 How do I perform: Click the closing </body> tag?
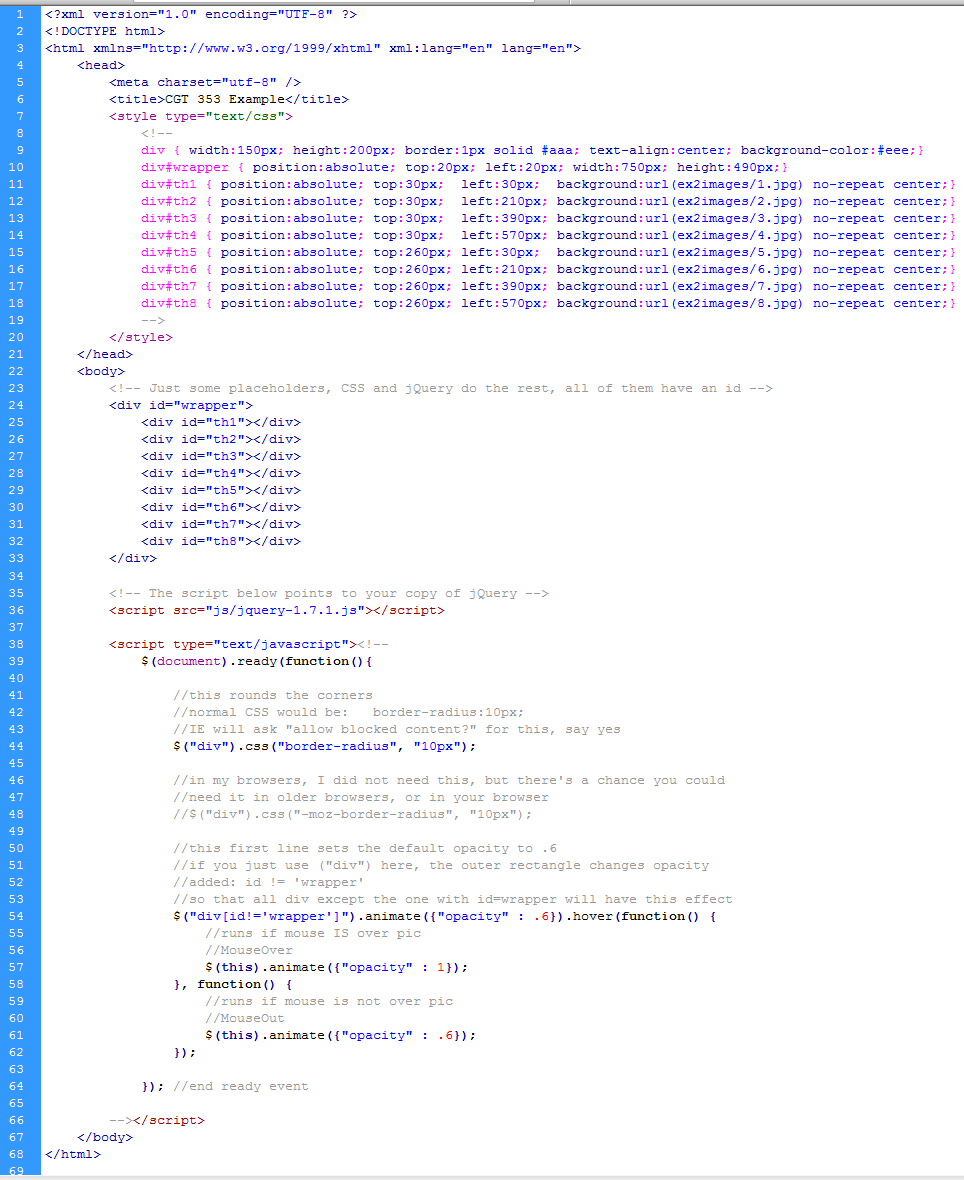click(105, 1137)
